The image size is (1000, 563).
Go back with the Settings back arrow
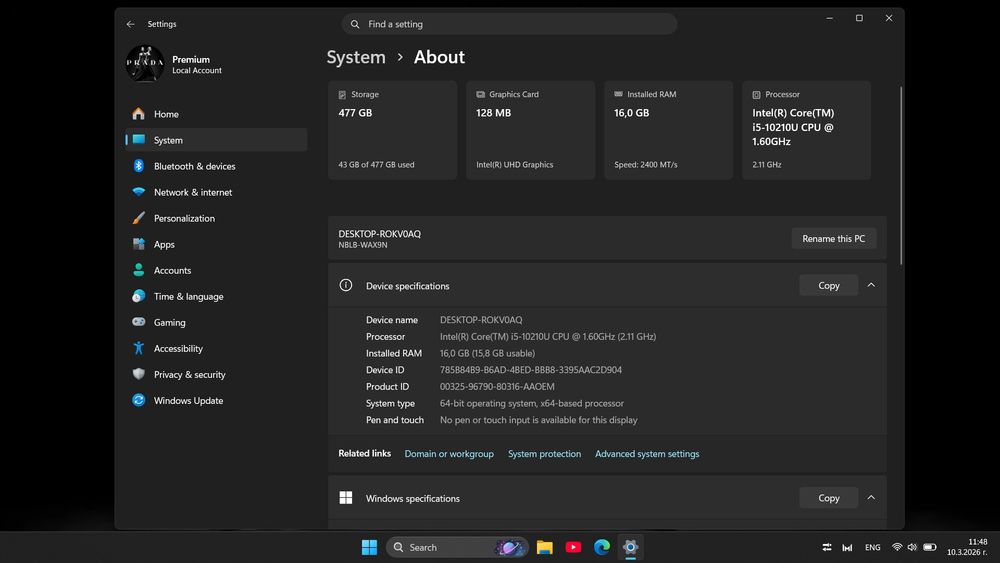click(x=130, y=24)
